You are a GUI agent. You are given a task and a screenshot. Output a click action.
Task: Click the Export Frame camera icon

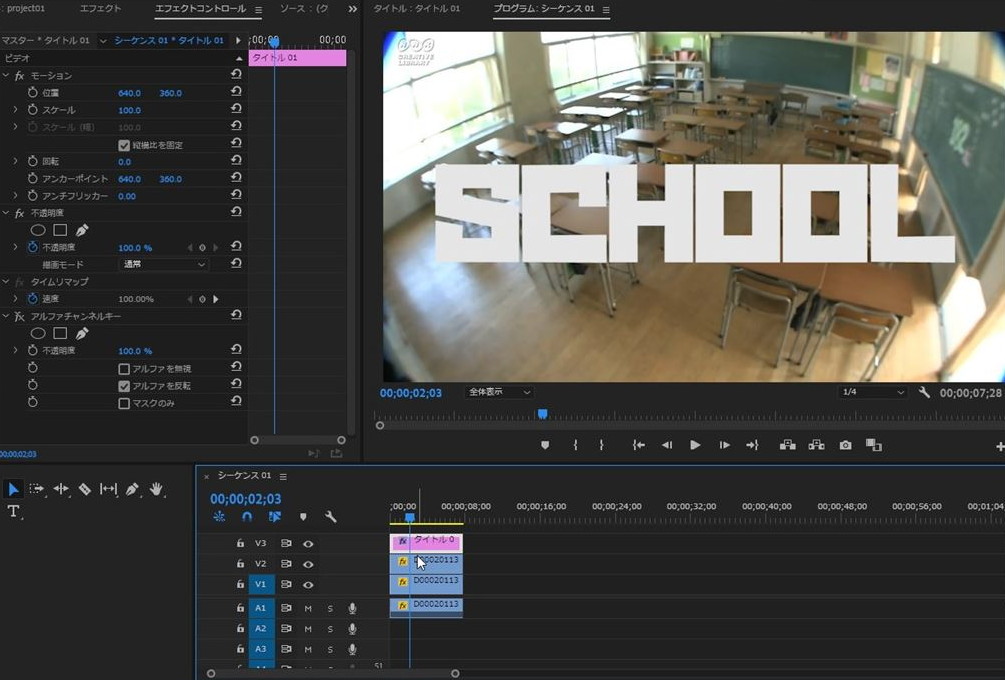pyautogui.click(x=845, y=445)
